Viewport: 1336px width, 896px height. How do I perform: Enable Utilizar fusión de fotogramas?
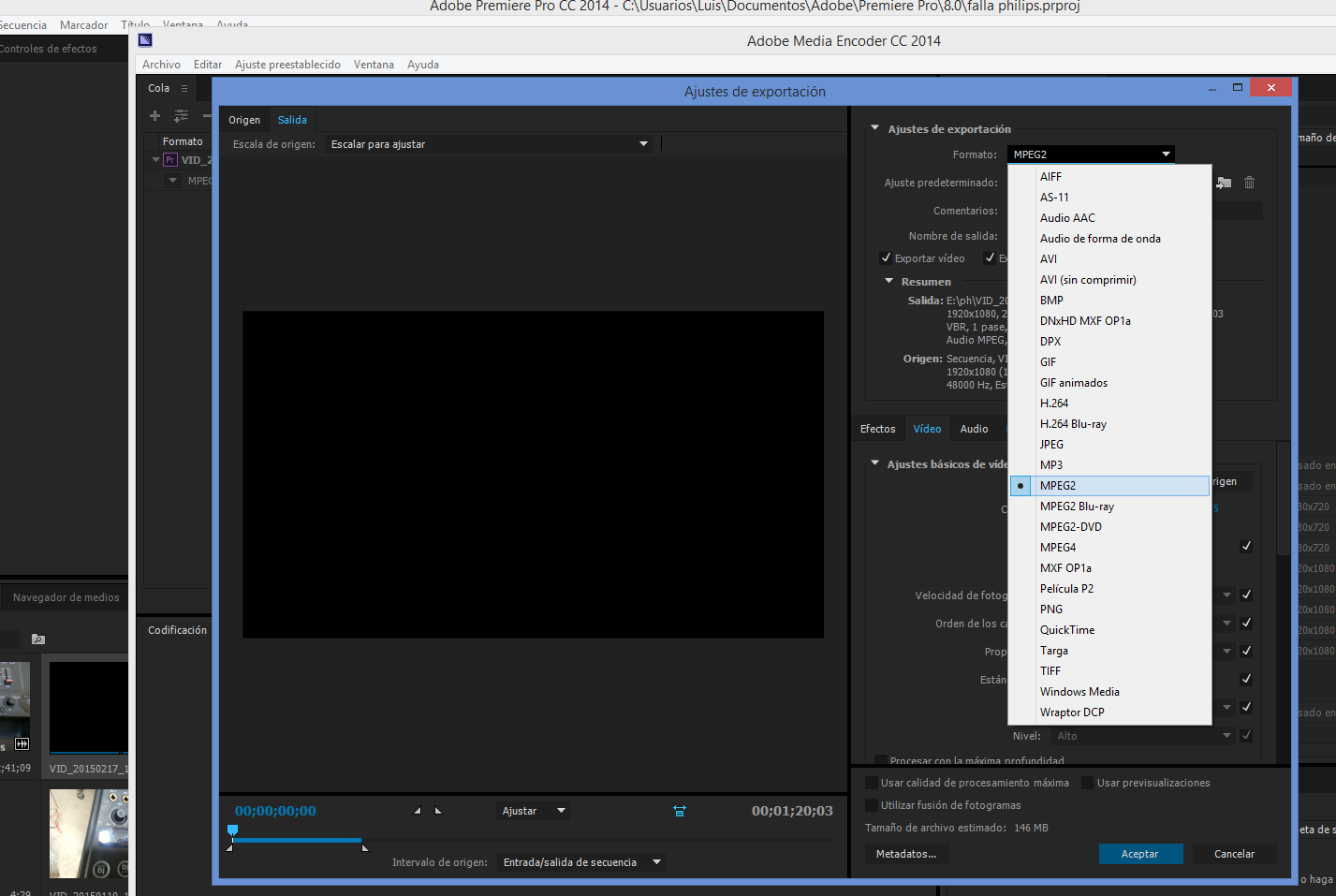coord(872,805)
